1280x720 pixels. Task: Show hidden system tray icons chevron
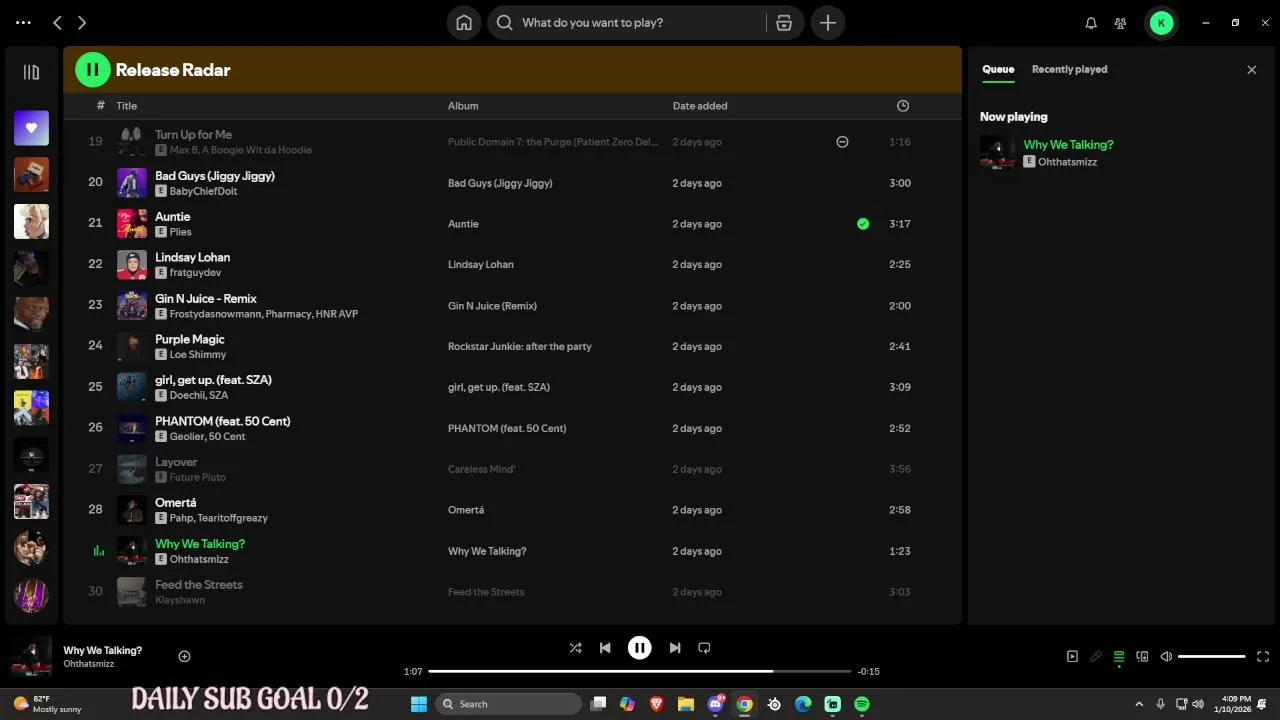[1139, 704]
